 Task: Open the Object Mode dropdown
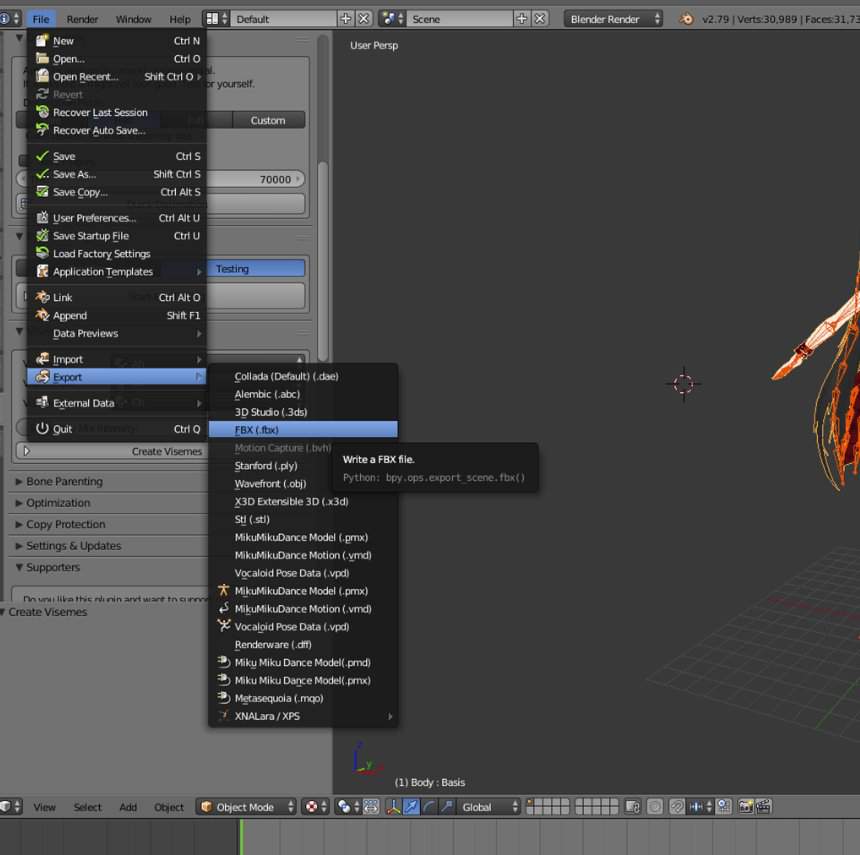(247, 807)
